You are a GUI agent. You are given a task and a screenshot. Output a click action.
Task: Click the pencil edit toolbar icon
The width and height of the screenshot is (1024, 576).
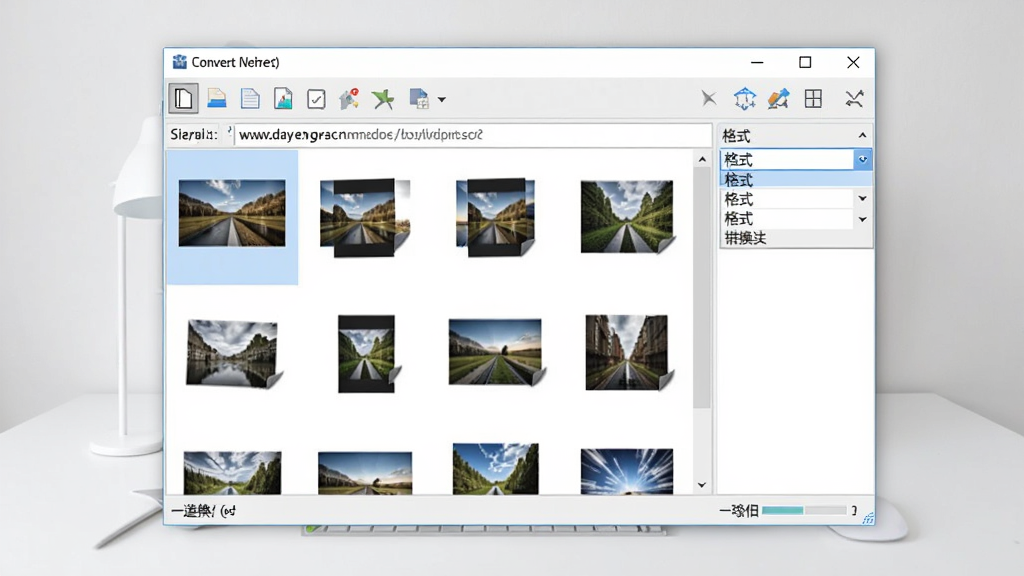778,99
